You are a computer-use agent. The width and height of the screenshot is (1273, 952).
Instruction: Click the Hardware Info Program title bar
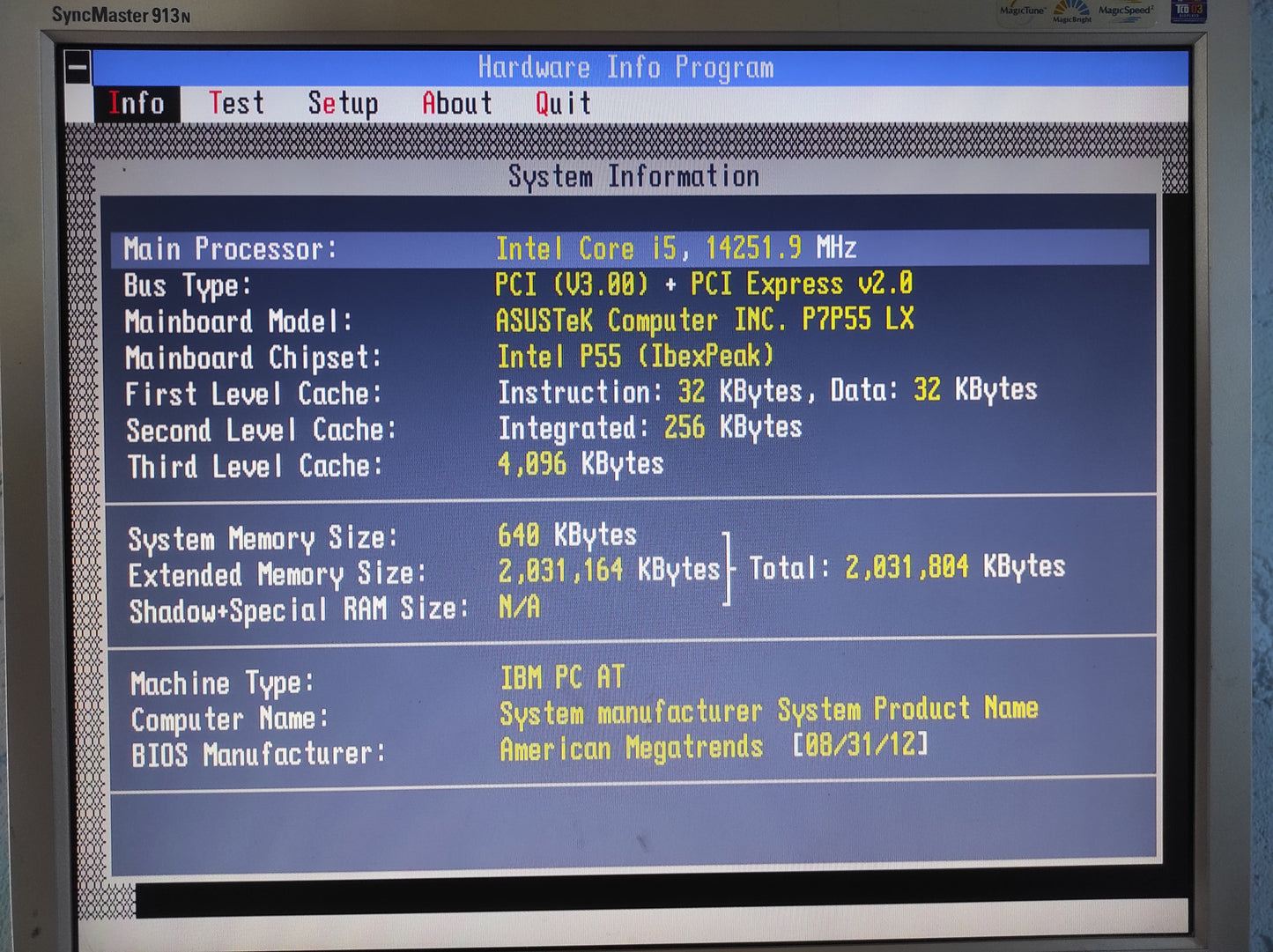625,68
